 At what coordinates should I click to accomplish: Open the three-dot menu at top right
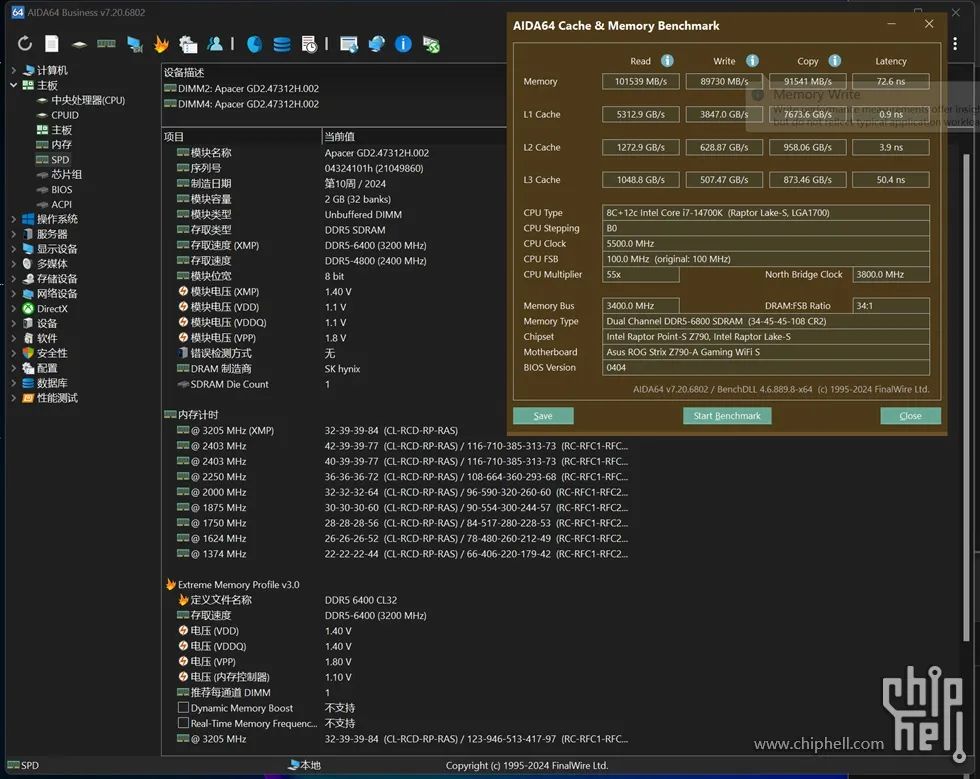[x=955, y=43]
